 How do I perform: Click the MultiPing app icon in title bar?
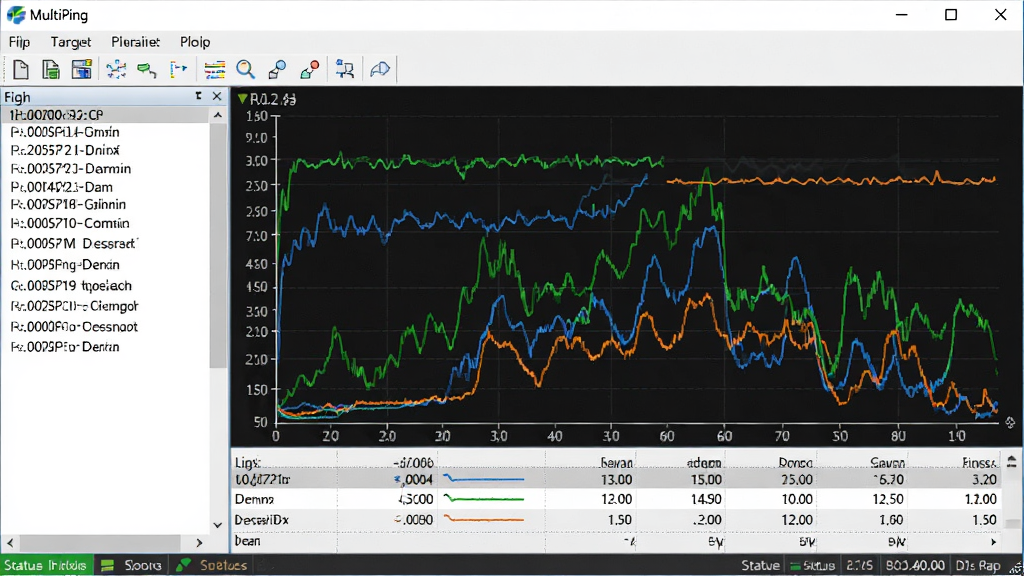click(16, 14)
